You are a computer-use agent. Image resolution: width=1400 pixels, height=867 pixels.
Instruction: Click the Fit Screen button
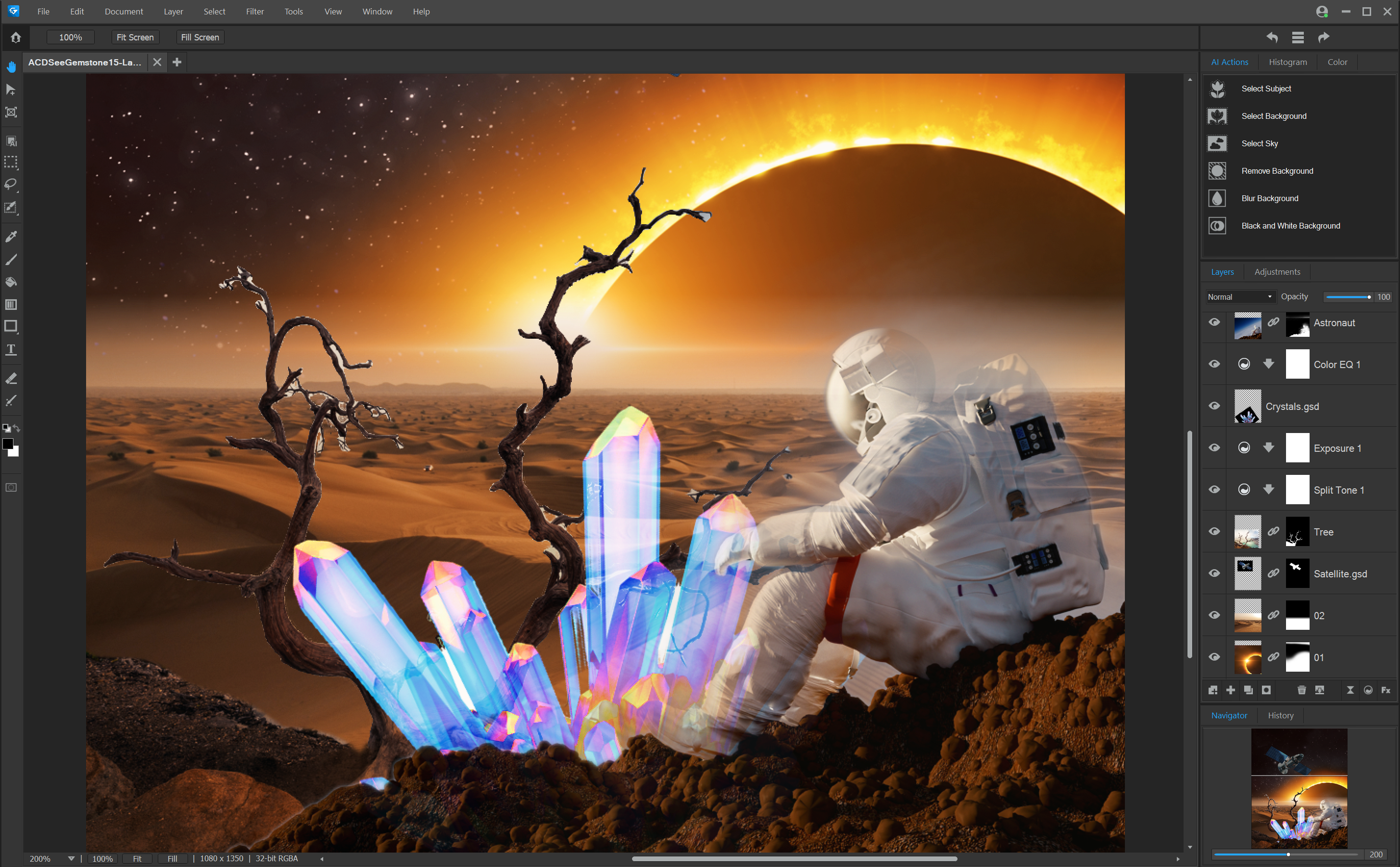[x=135, y=37]
